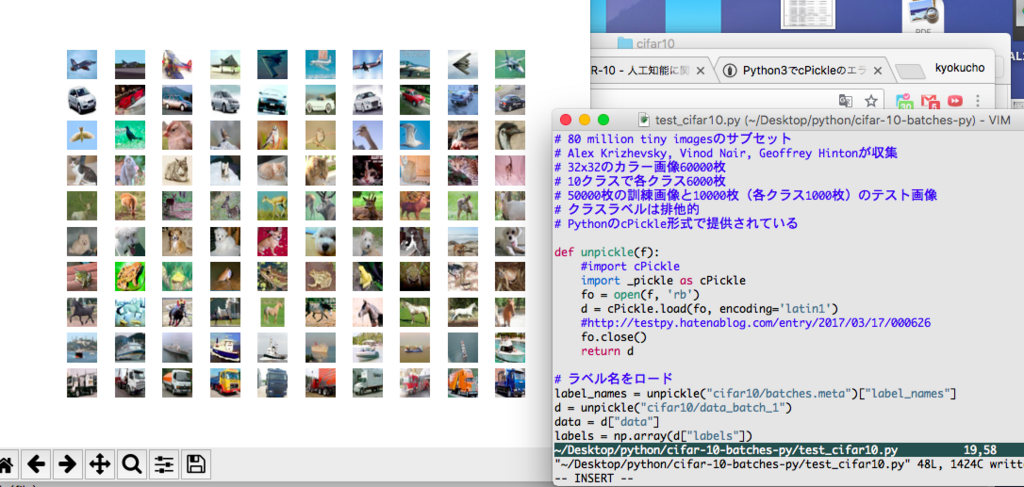
Task: Select the red fire truck thumbnail
Action: click(415, 382)
